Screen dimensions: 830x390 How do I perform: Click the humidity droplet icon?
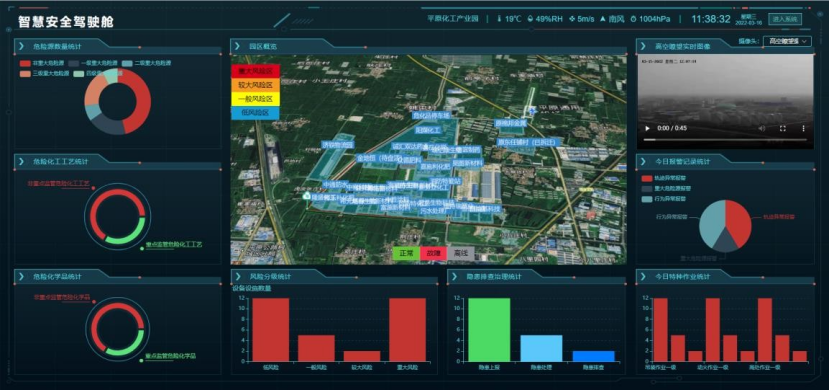pos(530,19)
